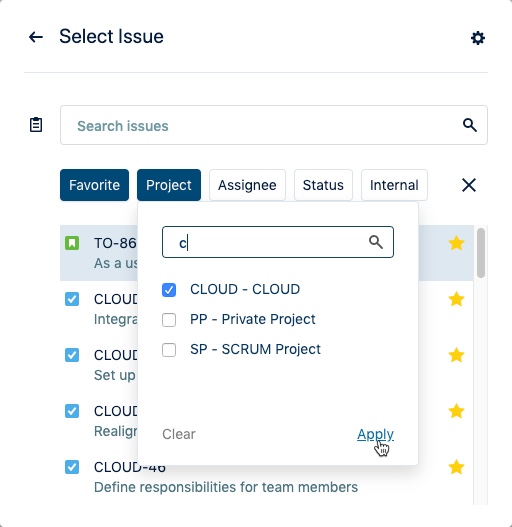The height and width of the screenshot is (527, 512).
Task: Open settings via the gear icon
Action: coord(478,38)
